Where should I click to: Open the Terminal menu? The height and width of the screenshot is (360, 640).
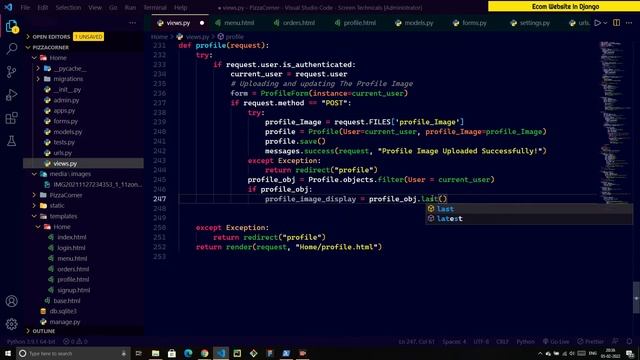coord(155,7)
